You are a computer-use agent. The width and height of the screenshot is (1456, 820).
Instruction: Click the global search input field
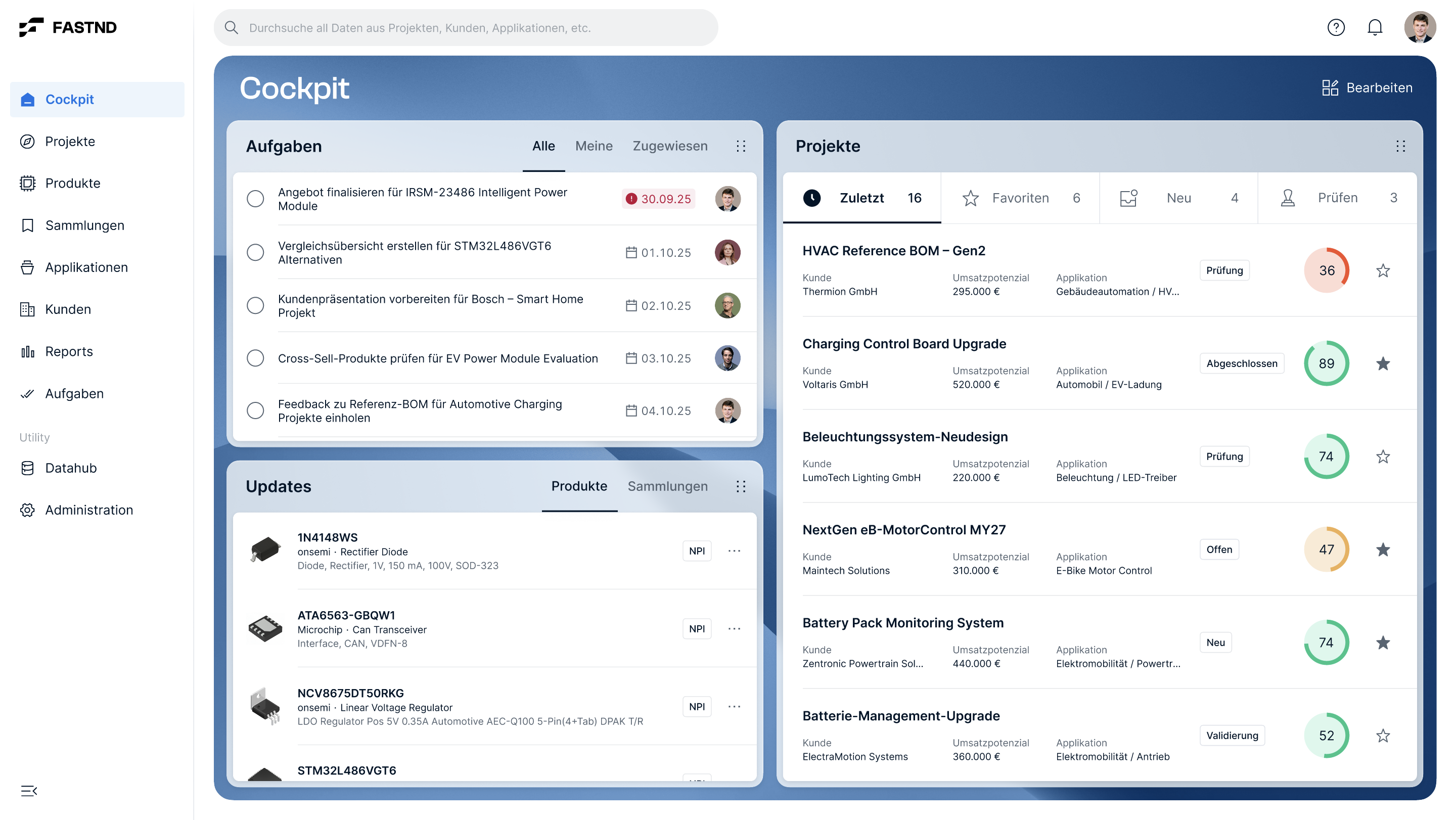click(x=466, y=28)
